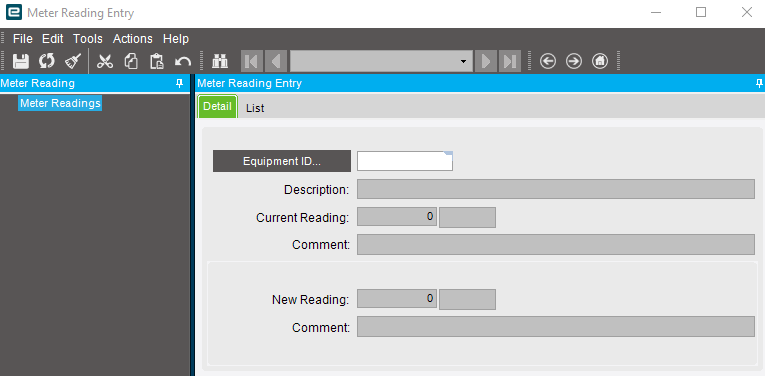
Task: Click the Description field
Action: click(556, 189)
